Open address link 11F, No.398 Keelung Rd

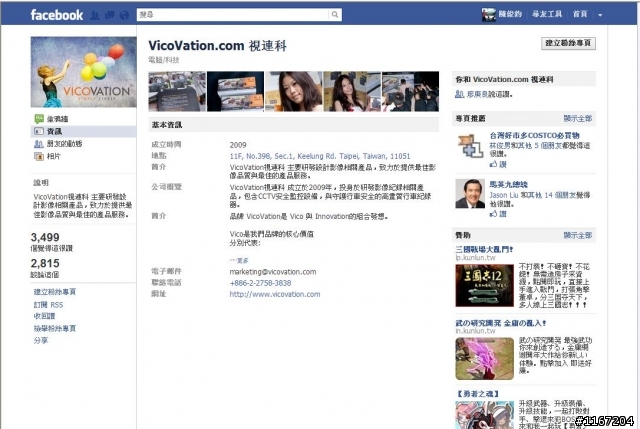coord(320,156)
